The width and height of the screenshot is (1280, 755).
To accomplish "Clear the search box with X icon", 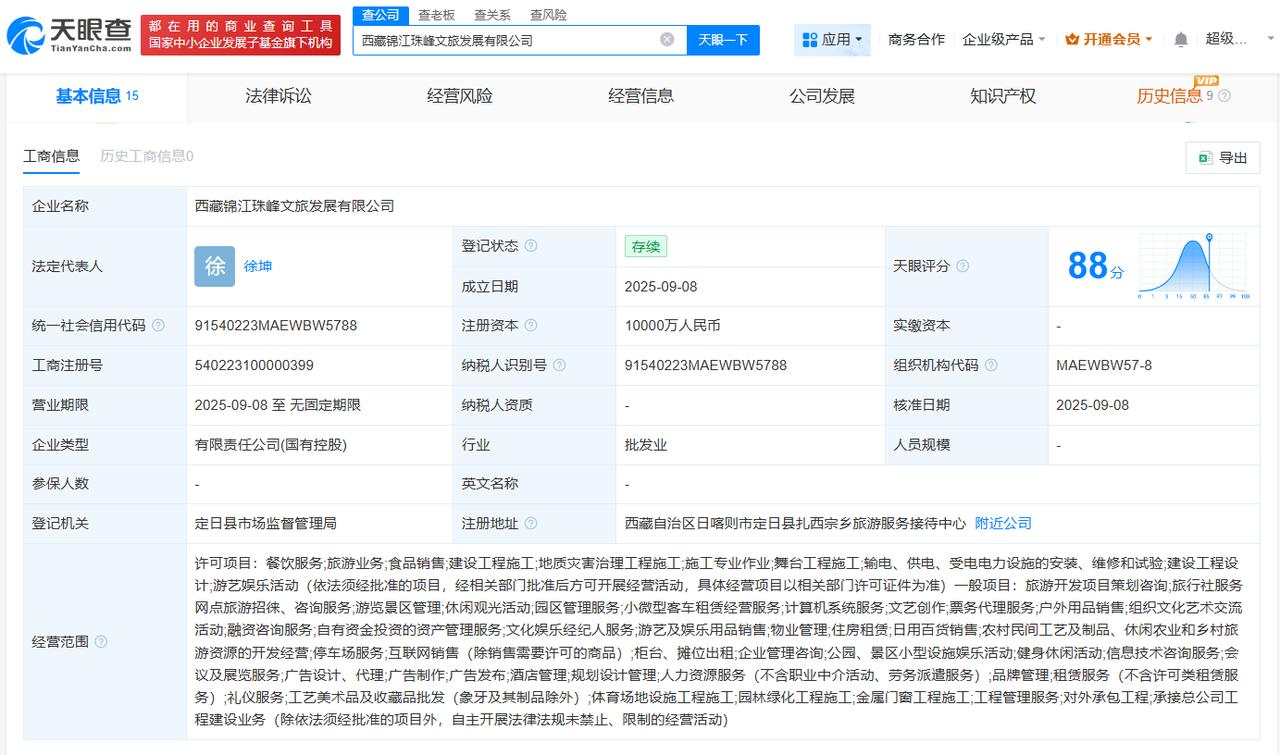I will click(x=667, y=40).
